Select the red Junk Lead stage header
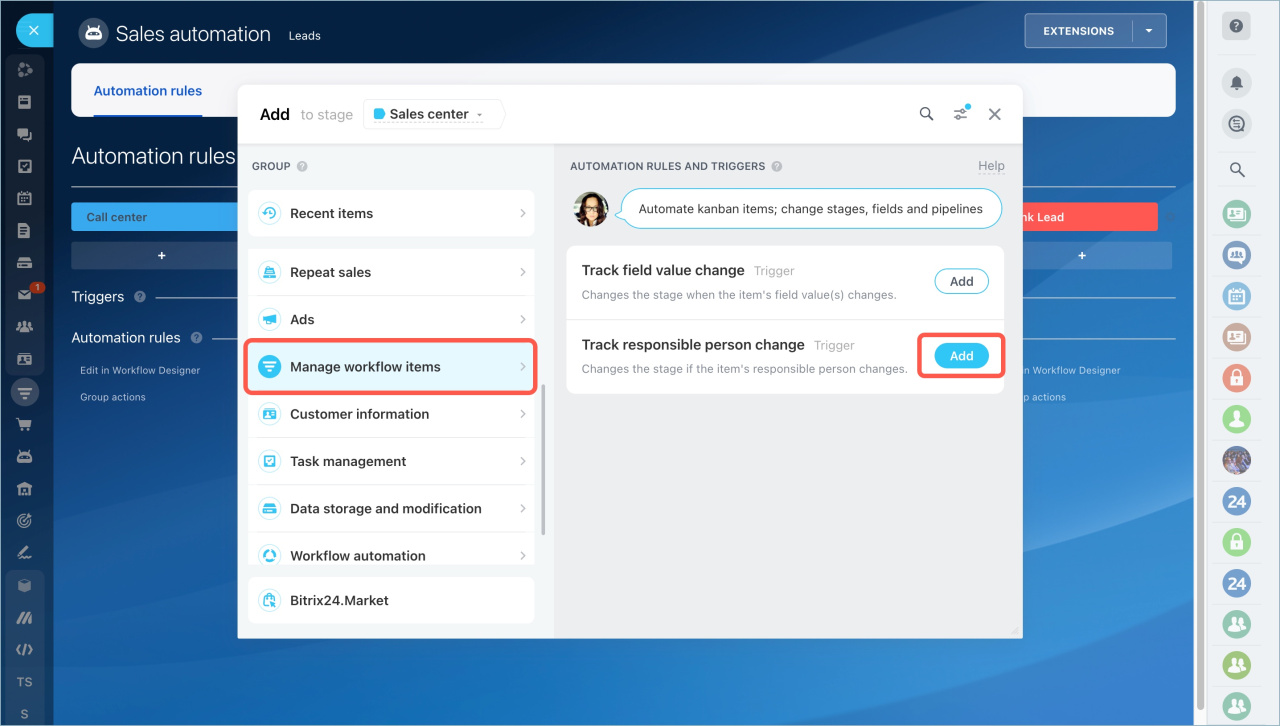Viewport: 1280px width, 726px height. pos(1090,217)
